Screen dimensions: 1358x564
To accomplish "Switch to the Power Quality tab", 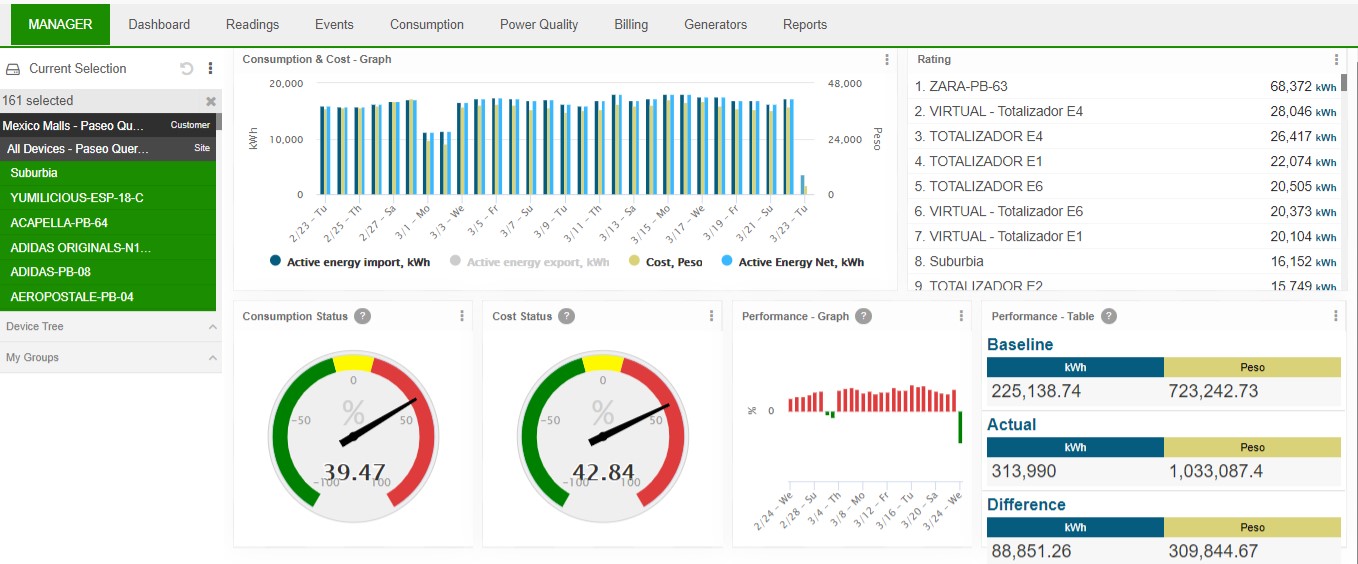I will (539, 24).
